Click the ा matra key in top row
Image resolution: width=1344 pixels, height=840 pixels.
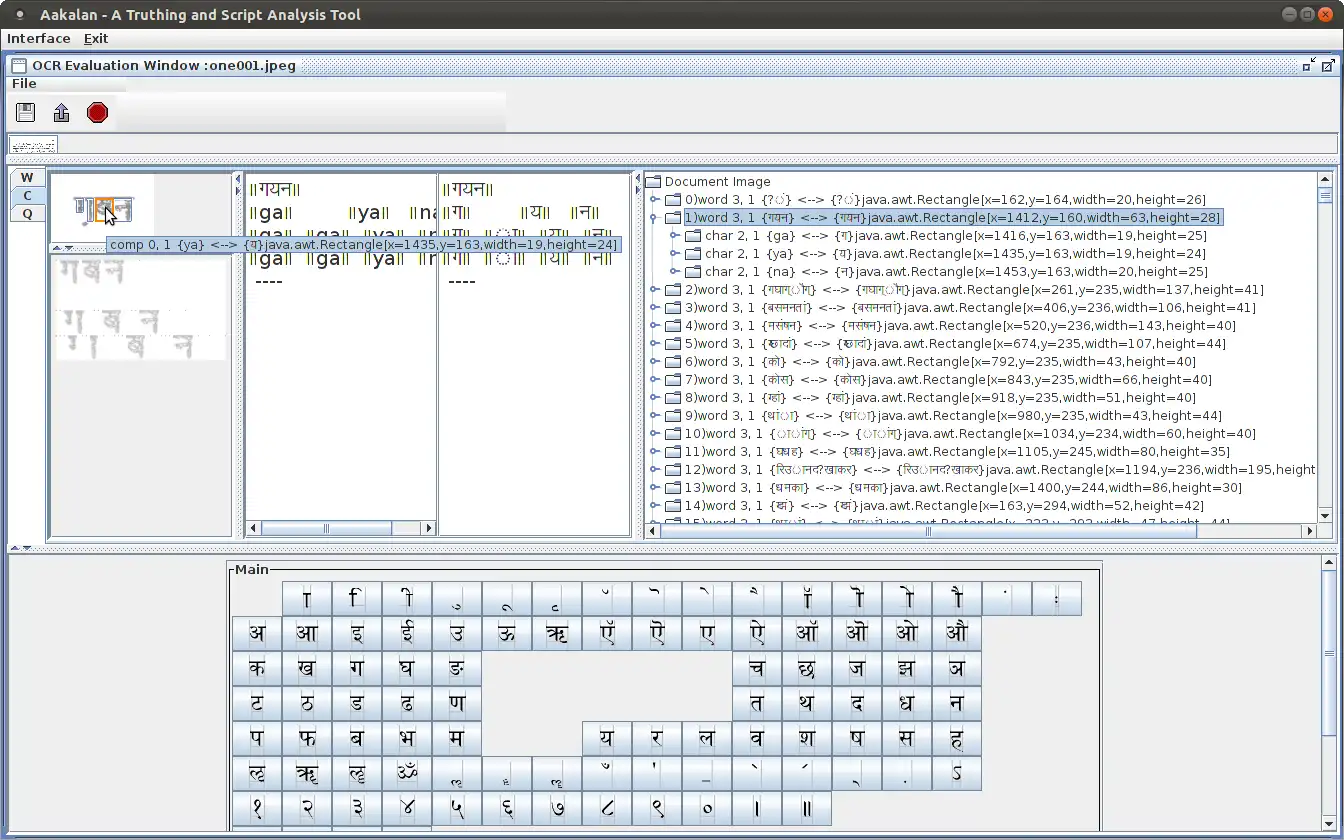(x=307, y=598)
